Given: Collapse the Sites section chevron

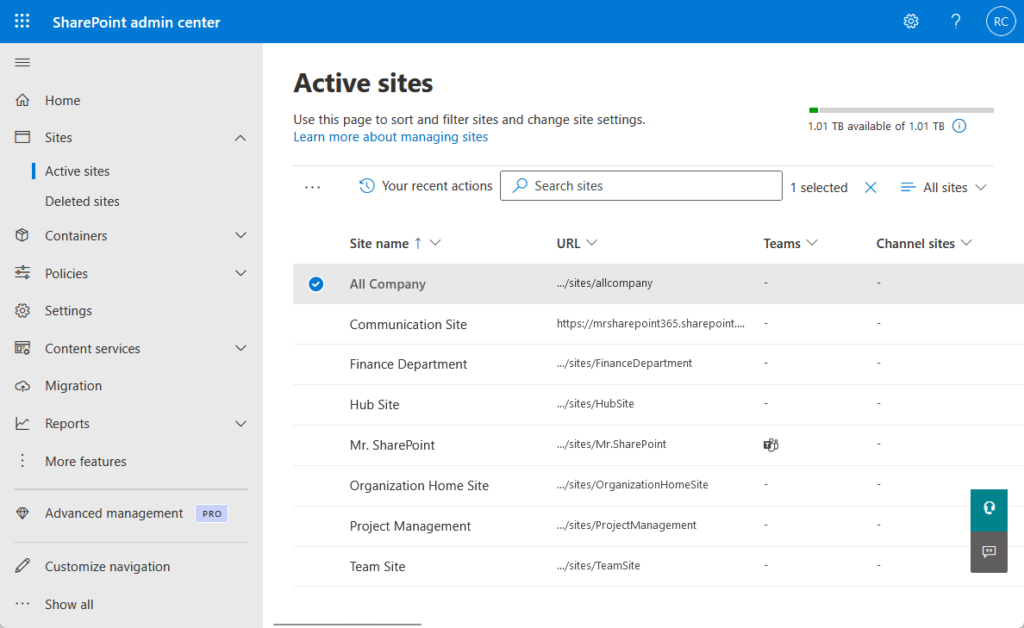Looking at the screenshot, I should (x=240, y=138).
